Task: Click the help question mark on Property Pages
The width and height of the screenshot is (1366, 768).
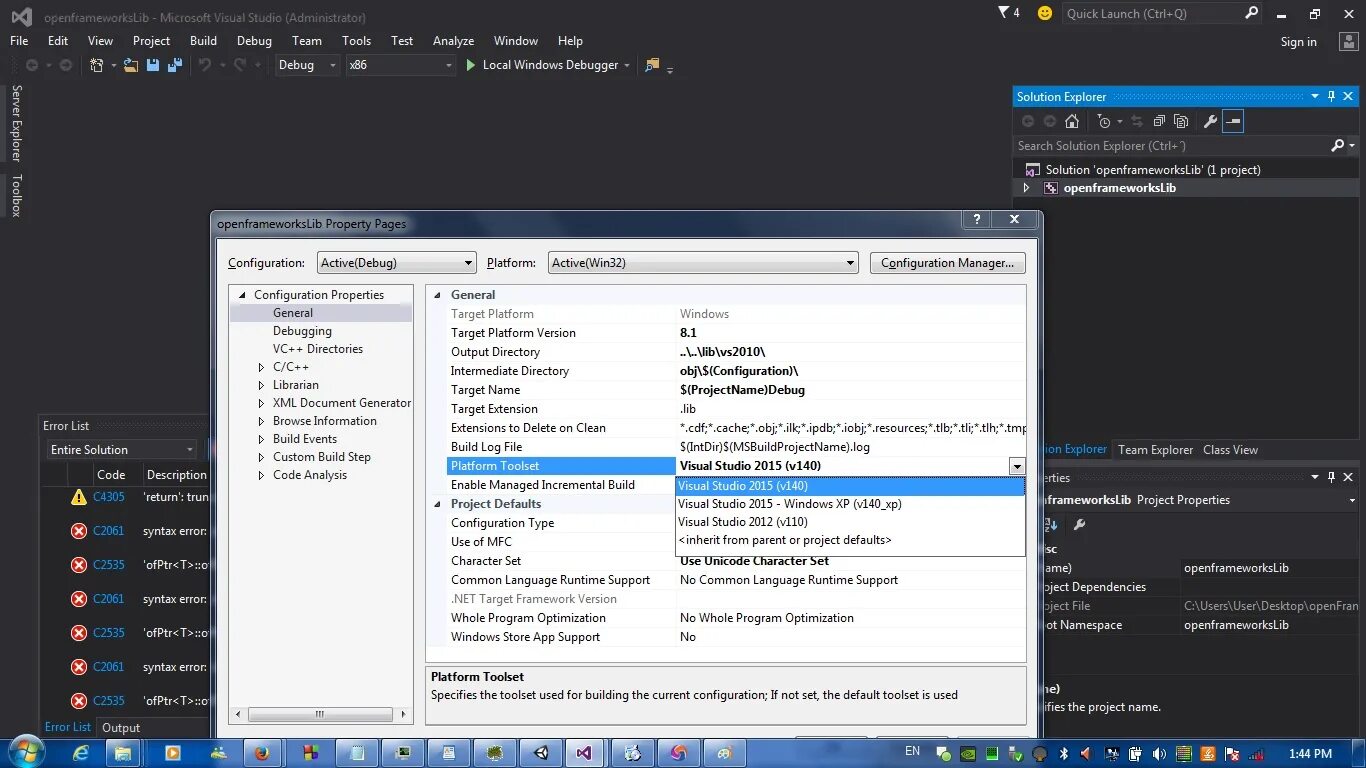Action: click(x=977, y=220)
